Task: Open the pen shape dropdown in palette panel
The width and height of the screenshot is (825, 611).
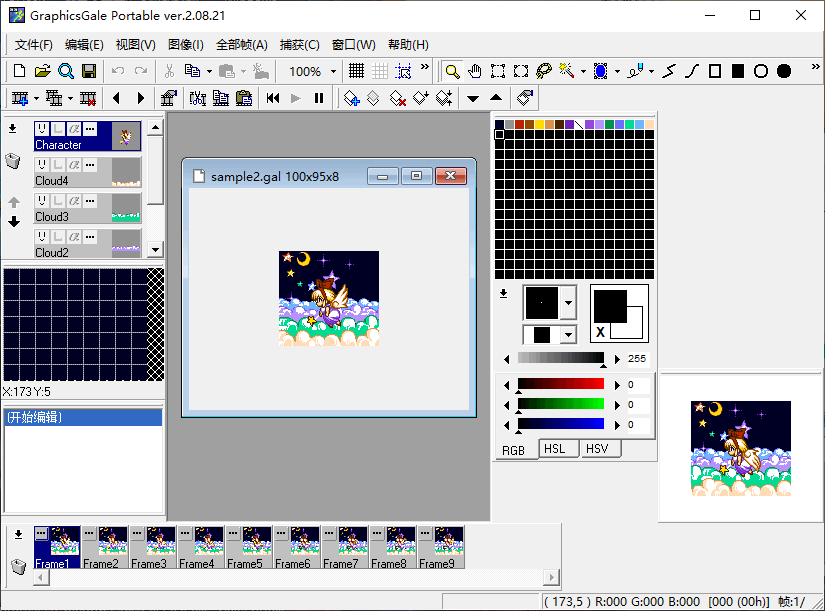Action: pos(568,303)
